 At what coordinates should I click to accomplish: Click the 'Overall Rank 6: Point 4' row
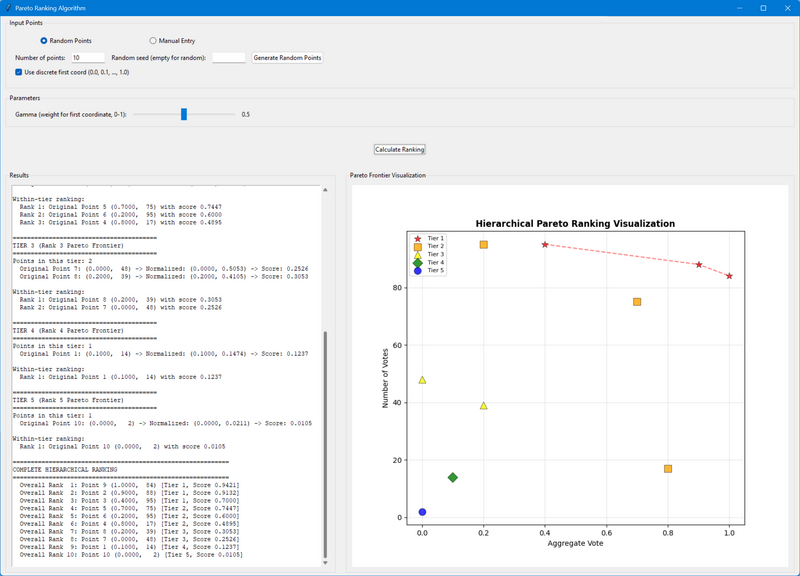click(130, 524)
